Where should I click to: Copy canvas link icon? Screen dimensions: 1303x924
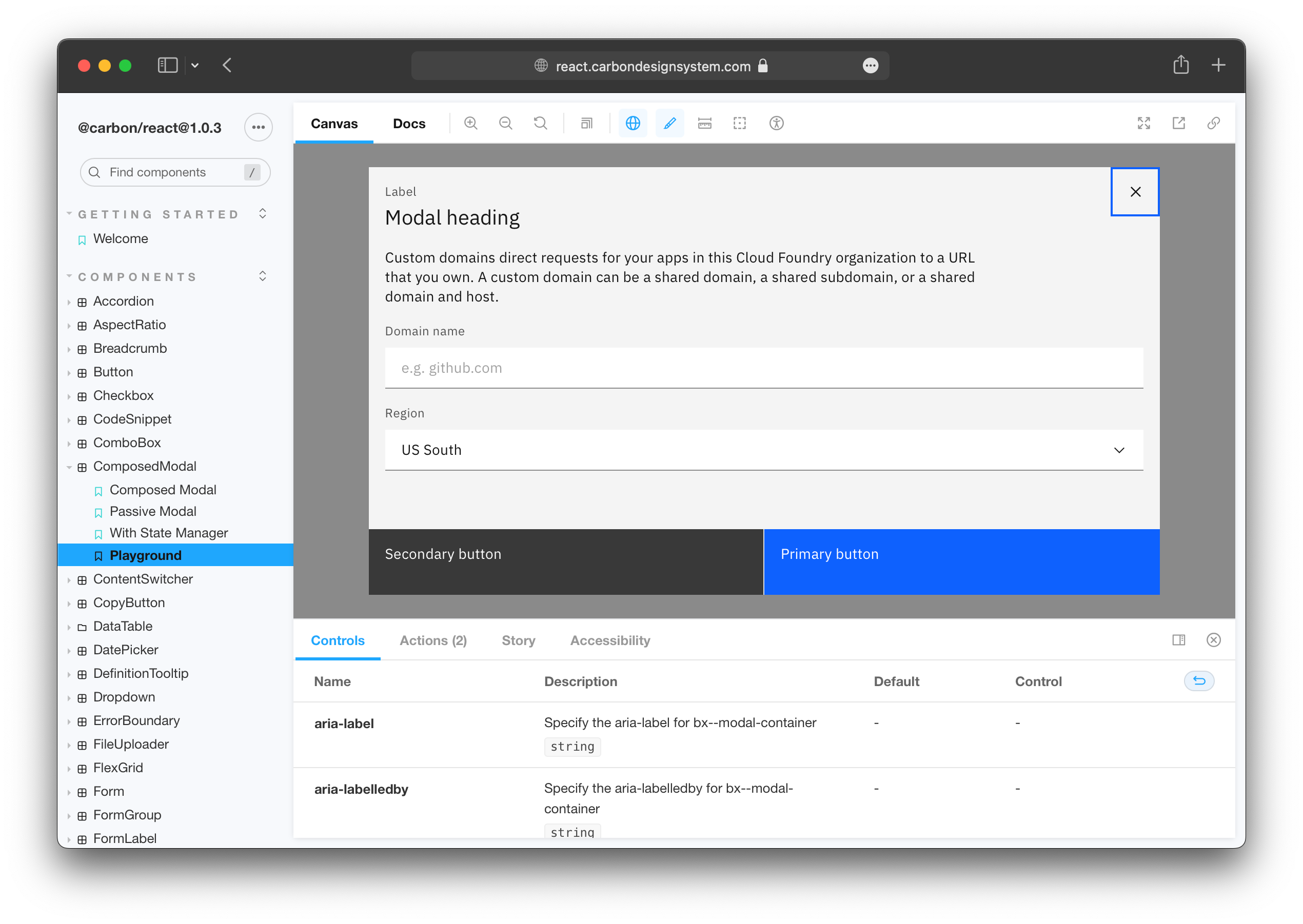1213,124
